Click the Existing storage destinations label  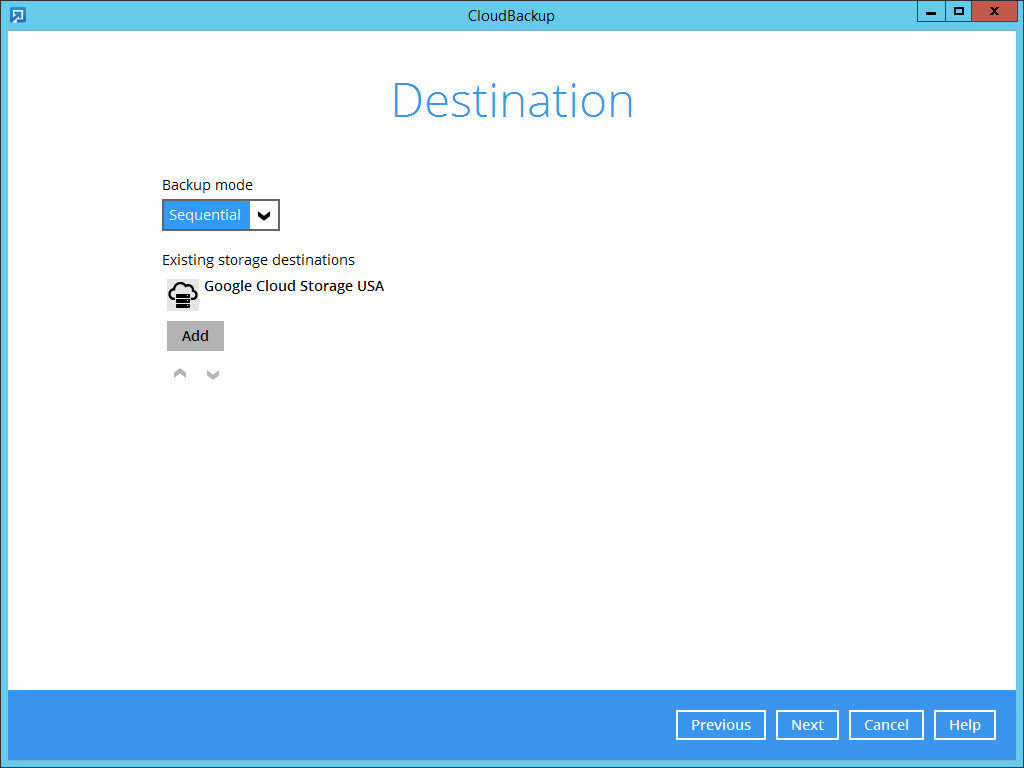point(258,260)
